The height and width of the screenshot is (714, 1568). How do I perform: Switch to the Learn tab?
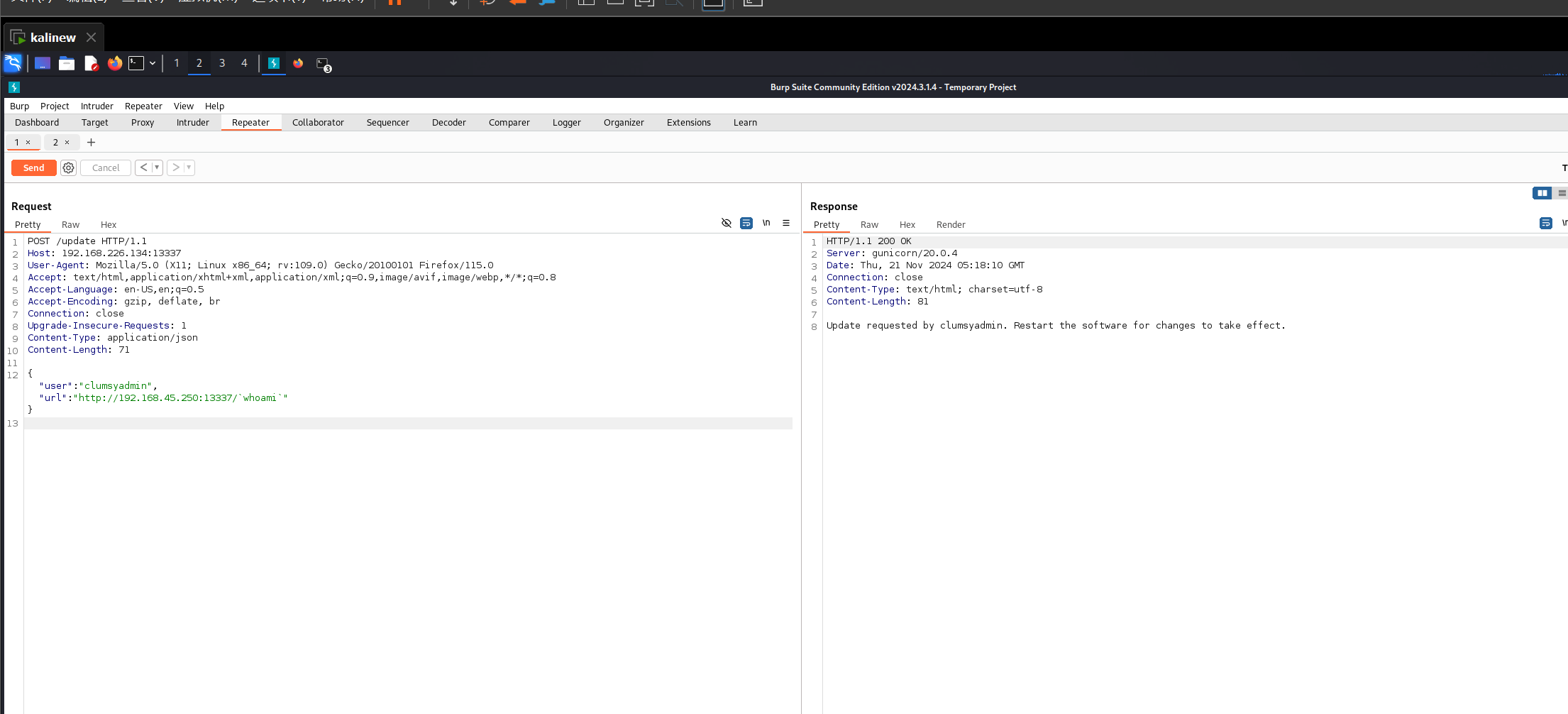tap(745, 122)
